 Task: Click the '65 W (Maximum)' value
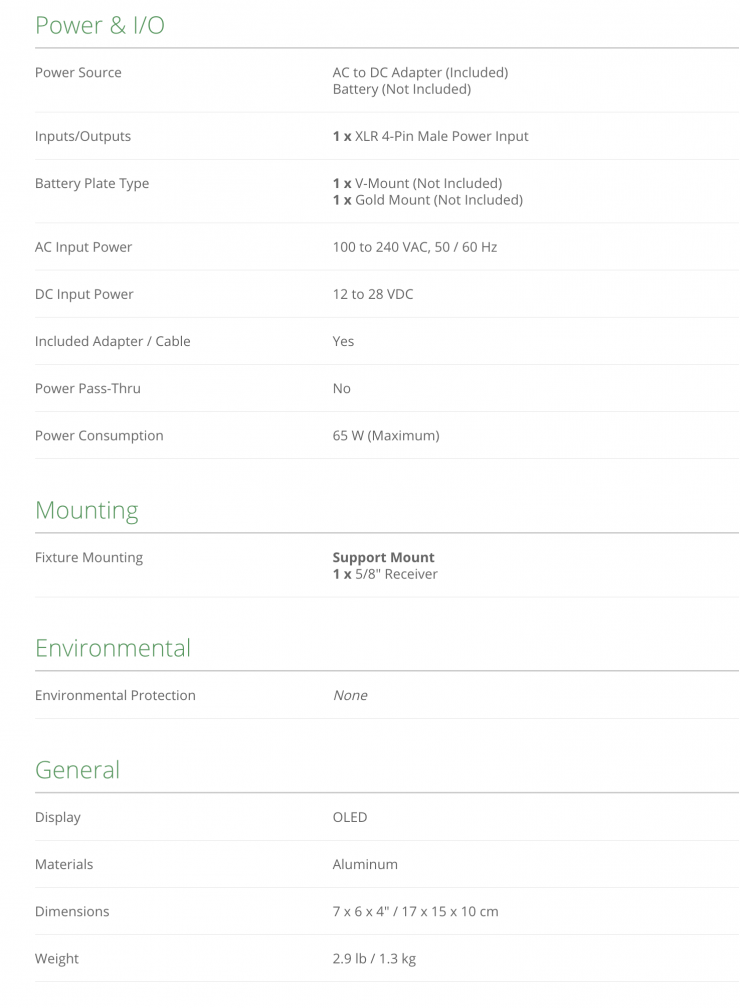click(385, 436)
